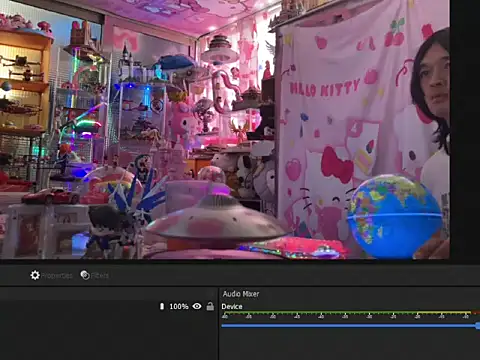This screenshot has height=360, width=480.
Task: Select the Device audio source label
Action: (232, 307)
